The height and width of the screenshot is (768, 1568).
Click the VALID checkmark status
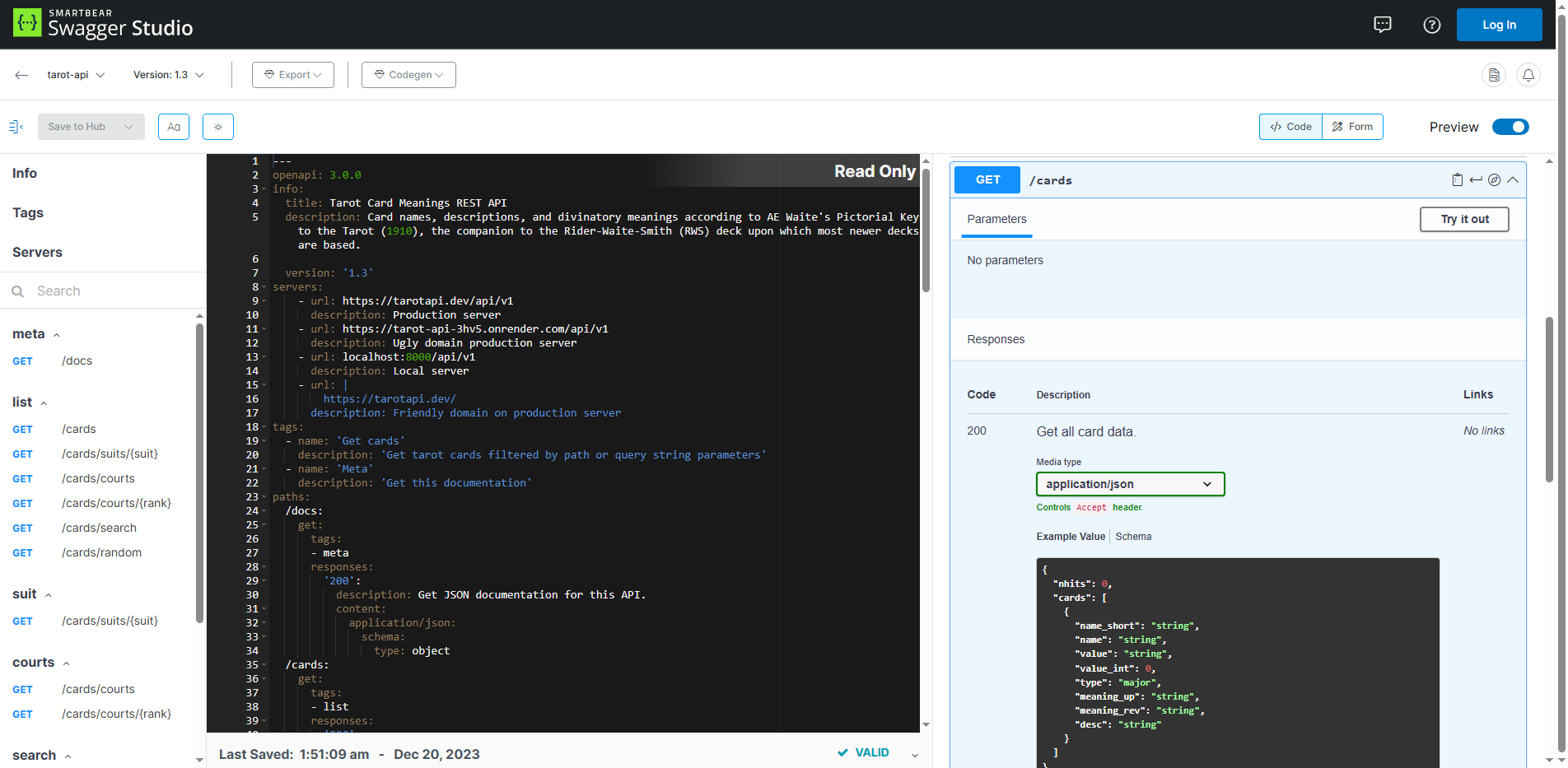(863, 752)
